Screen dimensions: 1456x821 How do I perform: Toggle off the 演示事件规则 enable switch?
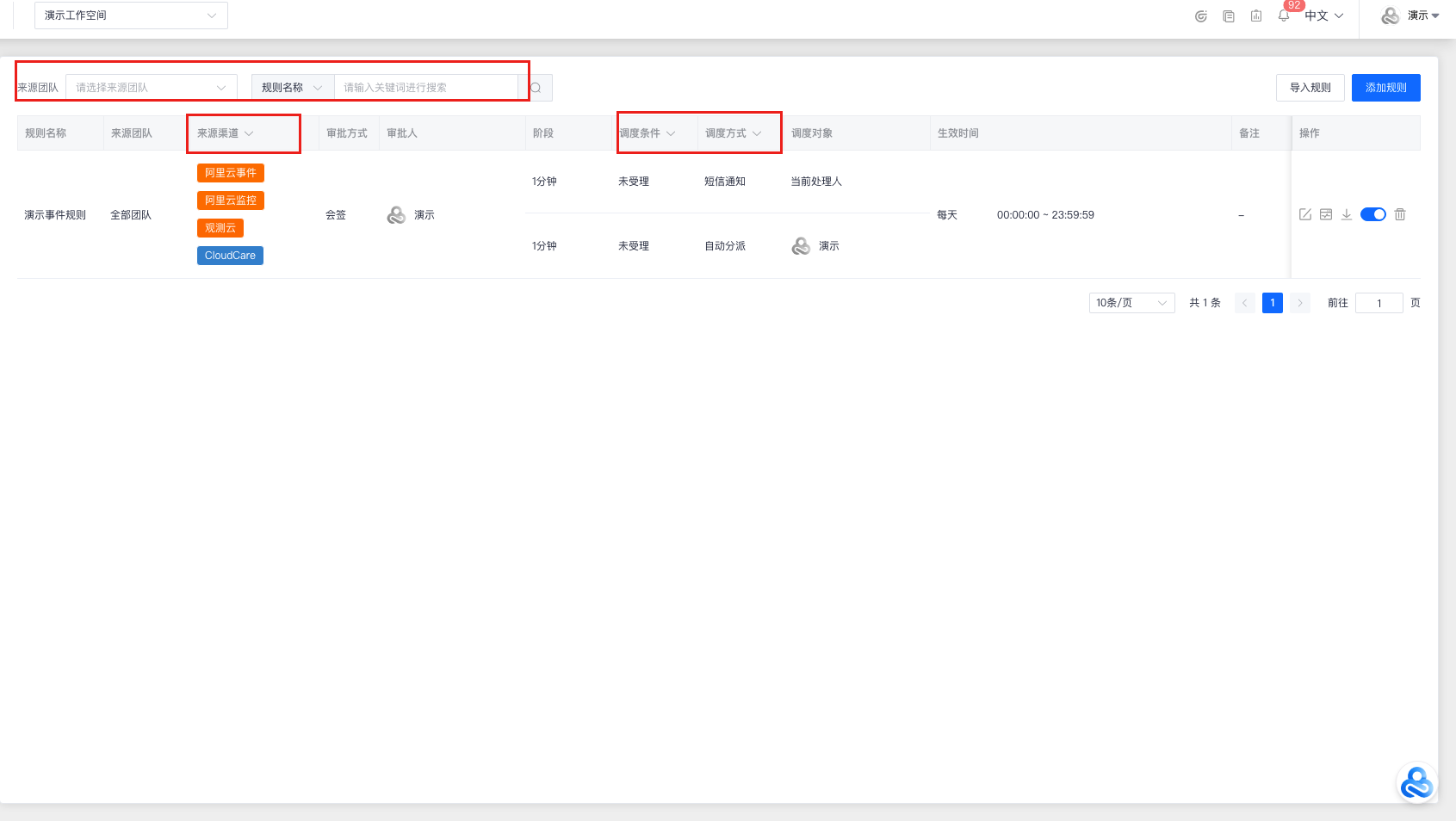(x=1373, y=214)
